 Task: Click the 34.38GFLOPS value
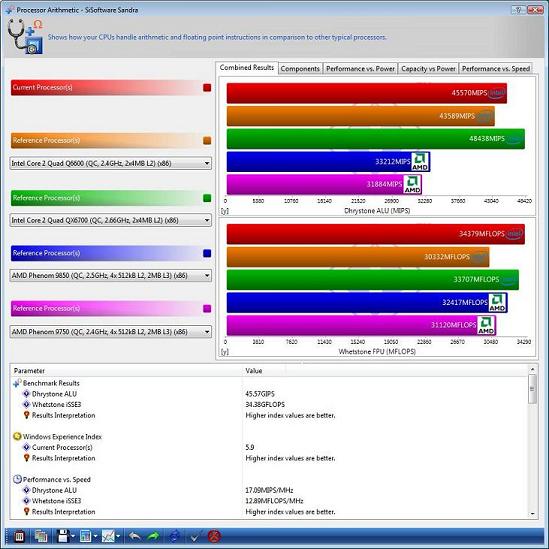coord(265,404)
